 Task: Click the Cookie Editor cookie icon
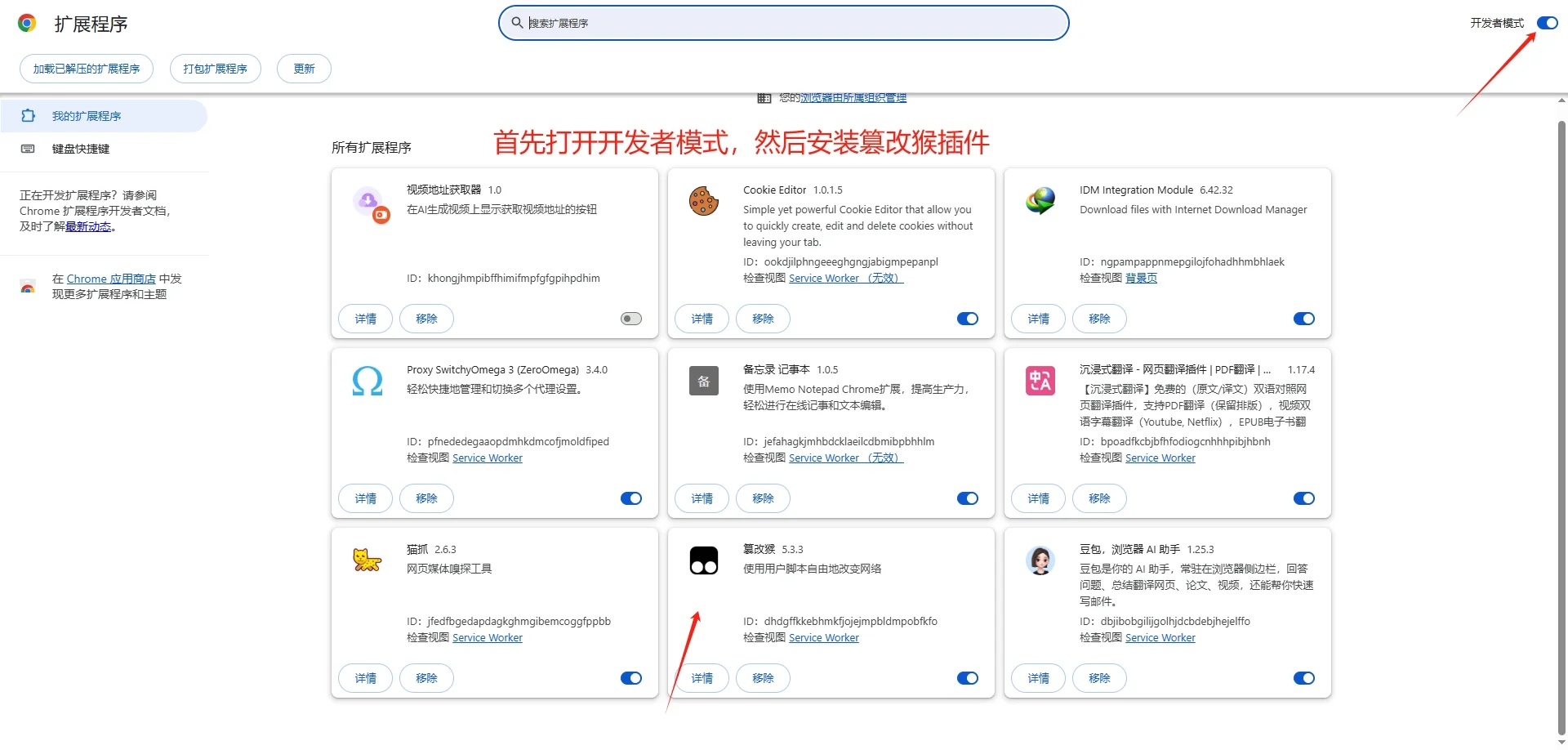pos(704,201)
